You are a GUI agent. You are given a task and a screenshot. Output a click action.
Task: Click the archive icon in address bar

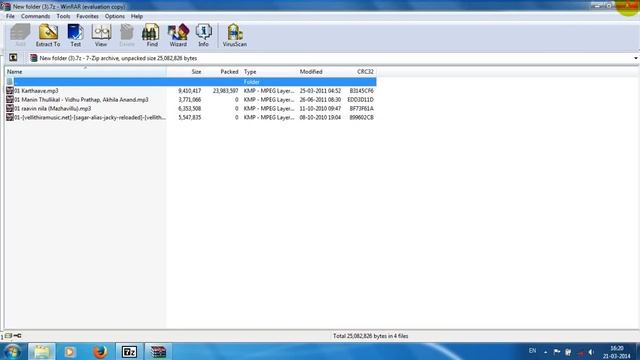pos(33,58)
